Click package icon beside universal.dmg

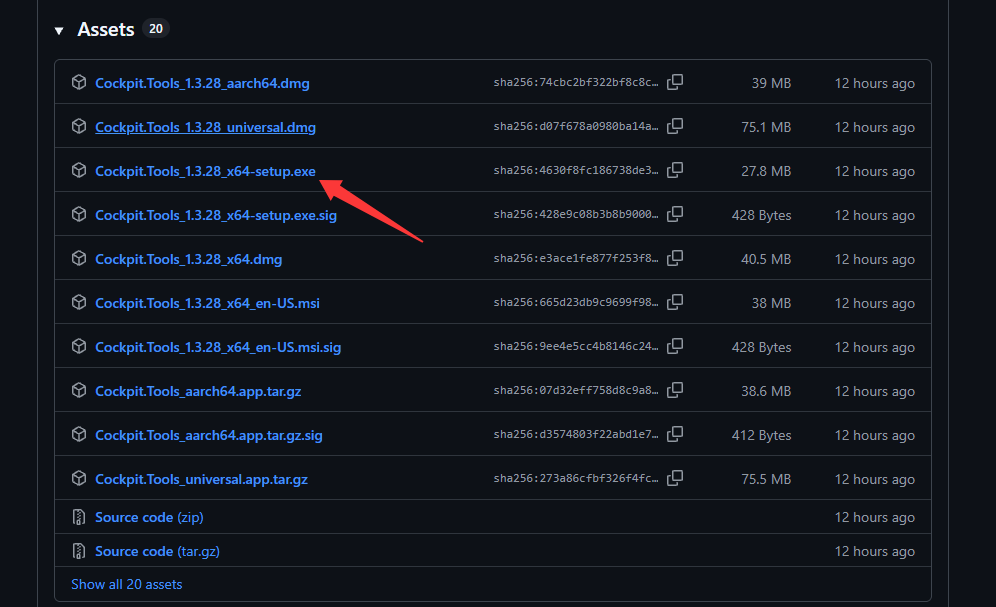79,126
